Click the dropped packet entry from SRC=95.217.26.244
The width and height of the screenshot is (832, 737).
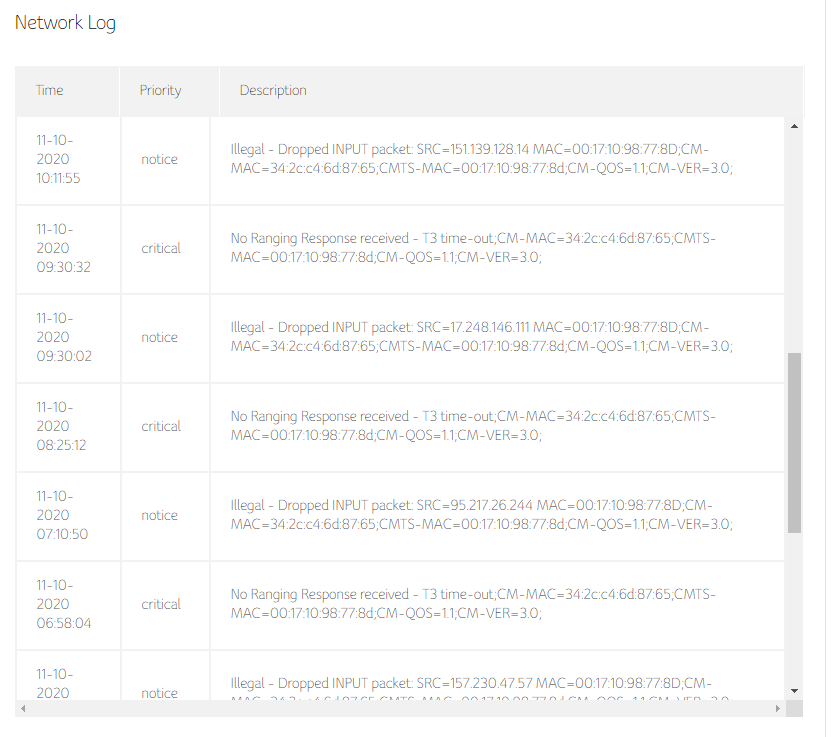(x=481, y=515)
